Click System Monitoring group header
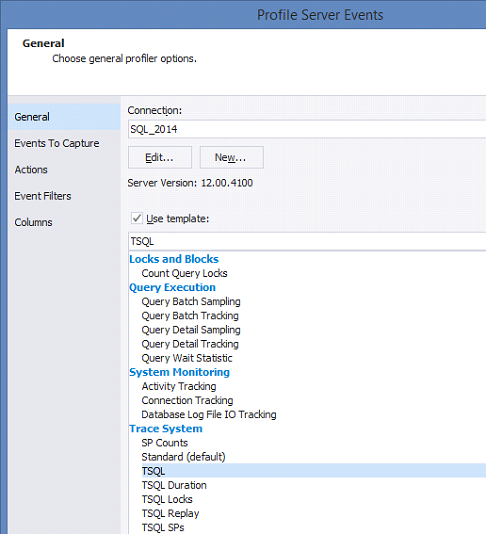This screenshot has height=534, width=486. point(179,372)
